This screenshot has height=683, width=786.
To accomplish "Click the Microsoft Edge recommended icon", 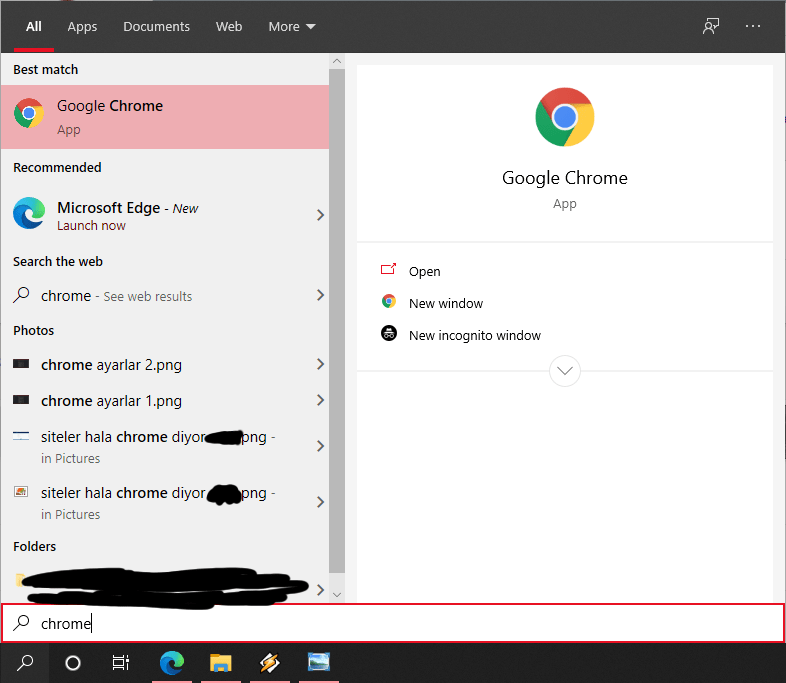I will point(29,213).
